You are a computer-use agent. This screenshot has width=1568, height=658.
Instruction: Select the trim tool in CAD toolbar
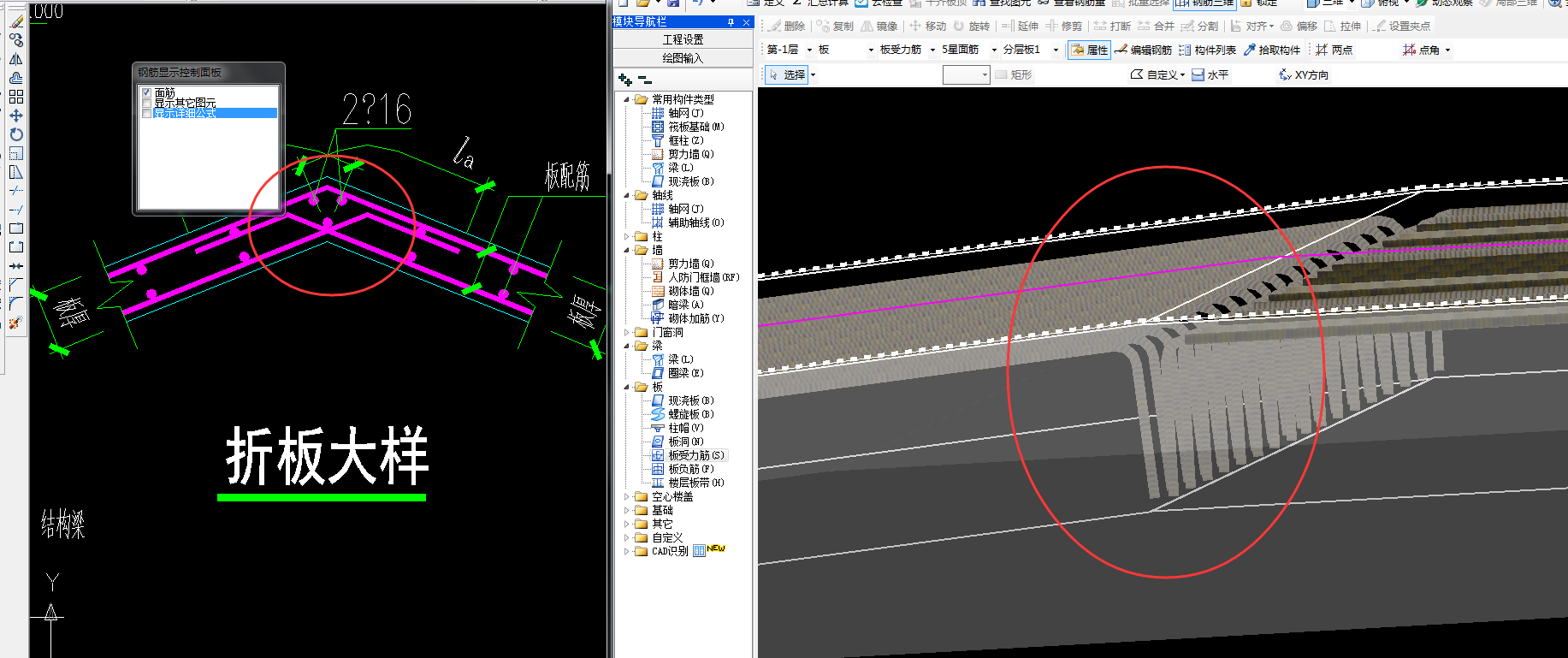pos(16,191)
